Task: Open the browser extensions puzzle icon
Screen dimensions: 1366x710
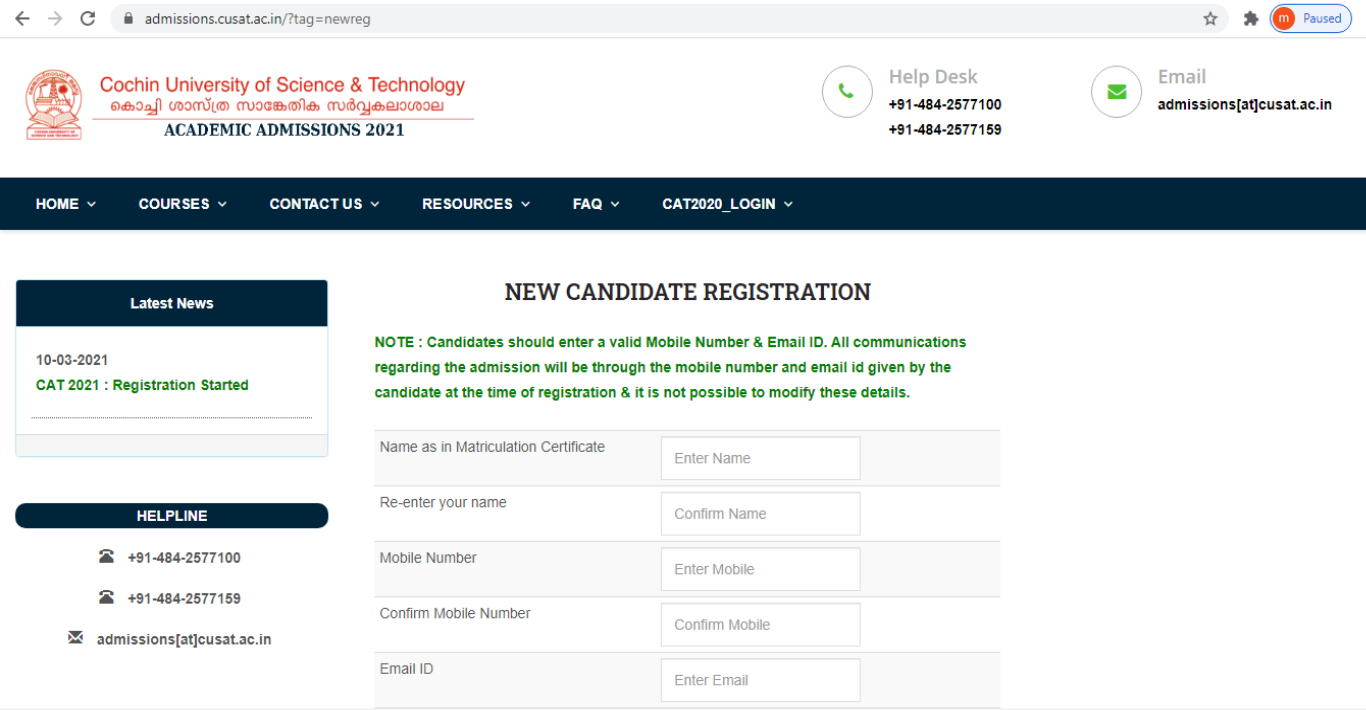Action: (x=1251, y=17)
